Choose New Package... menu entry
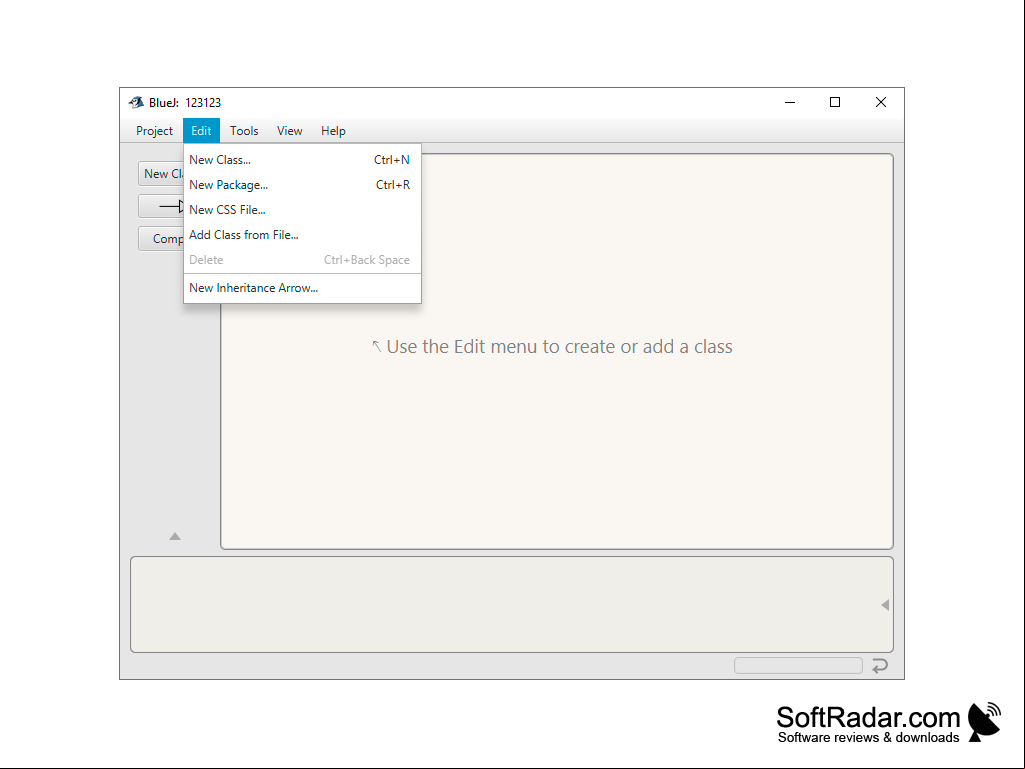This screenshot has width=1025, height=769. pyautogui.click(x=302, y=185)
